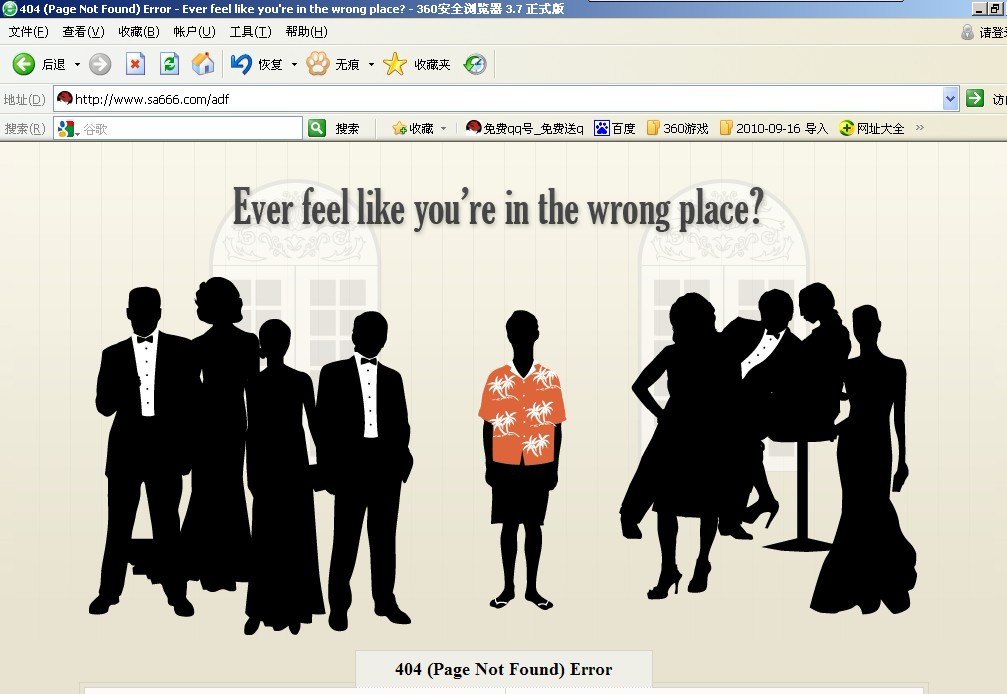Click the 搜索(R) label

pos(25,128)
